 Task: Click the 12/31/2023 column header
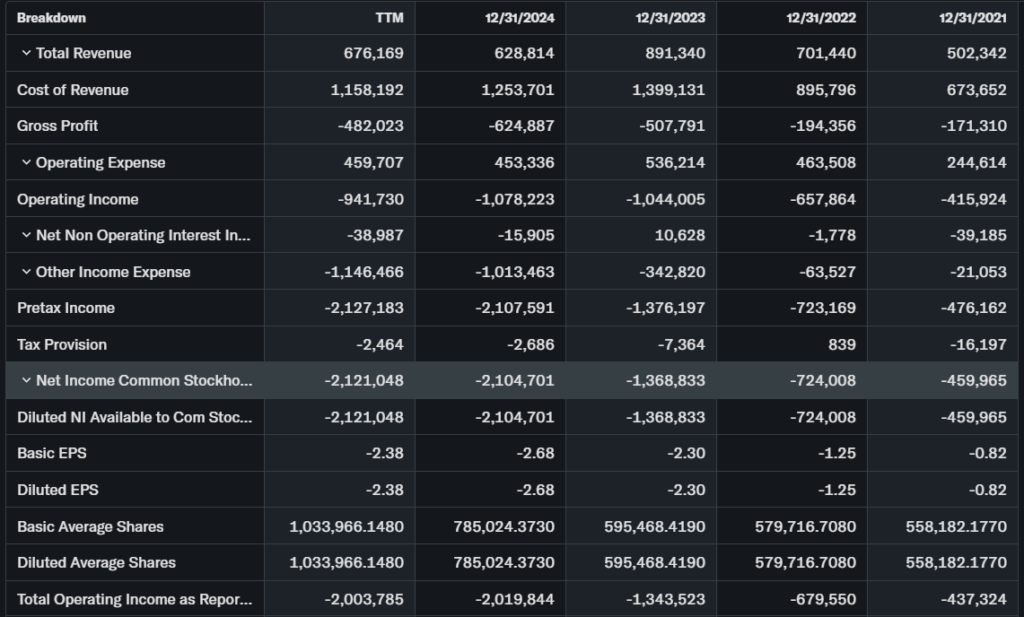(671, 18)
